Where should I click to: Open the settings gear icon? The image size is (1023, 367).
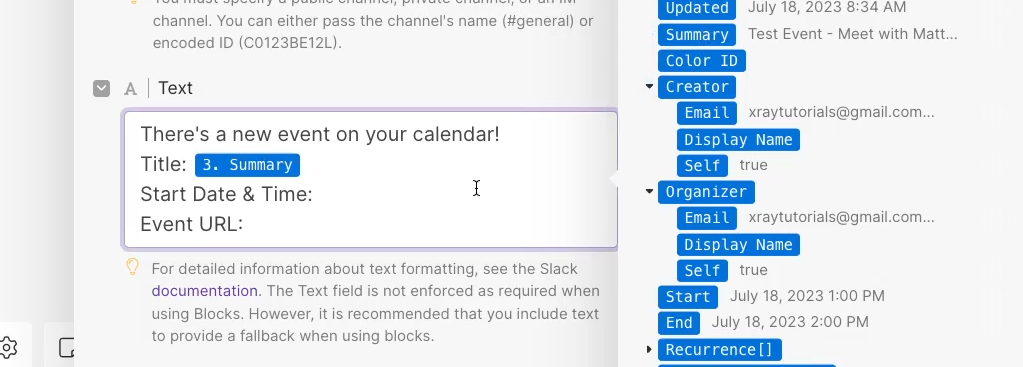click(8, 347)
